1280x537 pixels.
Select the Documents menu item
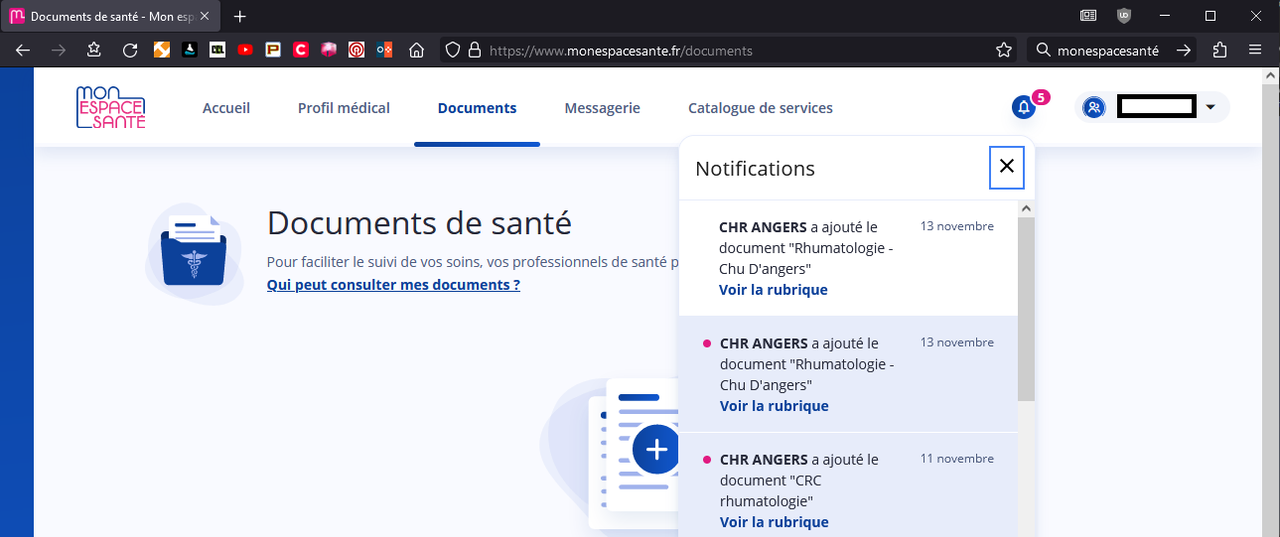477,108
